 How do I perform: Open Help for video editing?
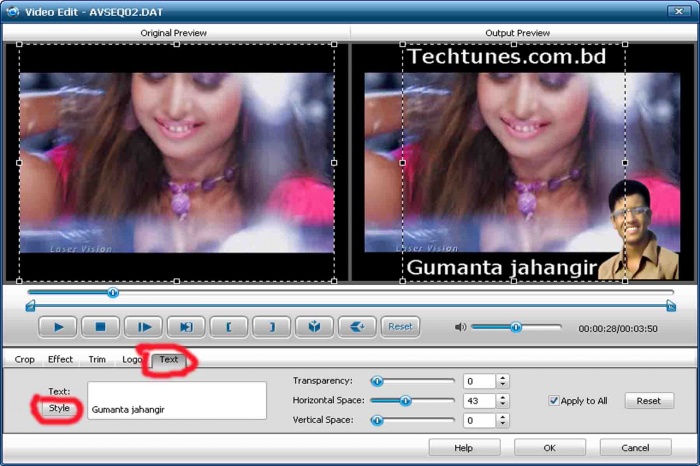(x=463, y=448)
